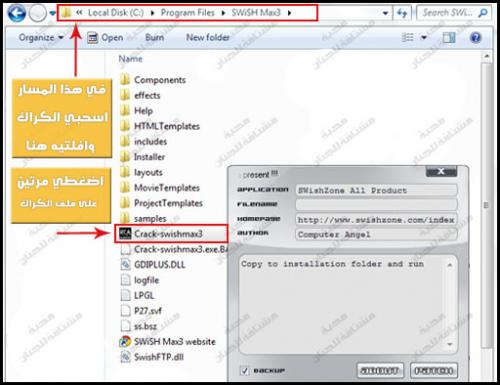Image resolution: width=500 pixels, height=385 pixels.
Task: Select SWiSH Max3 website shortcut icon
Action: point(125,341)
